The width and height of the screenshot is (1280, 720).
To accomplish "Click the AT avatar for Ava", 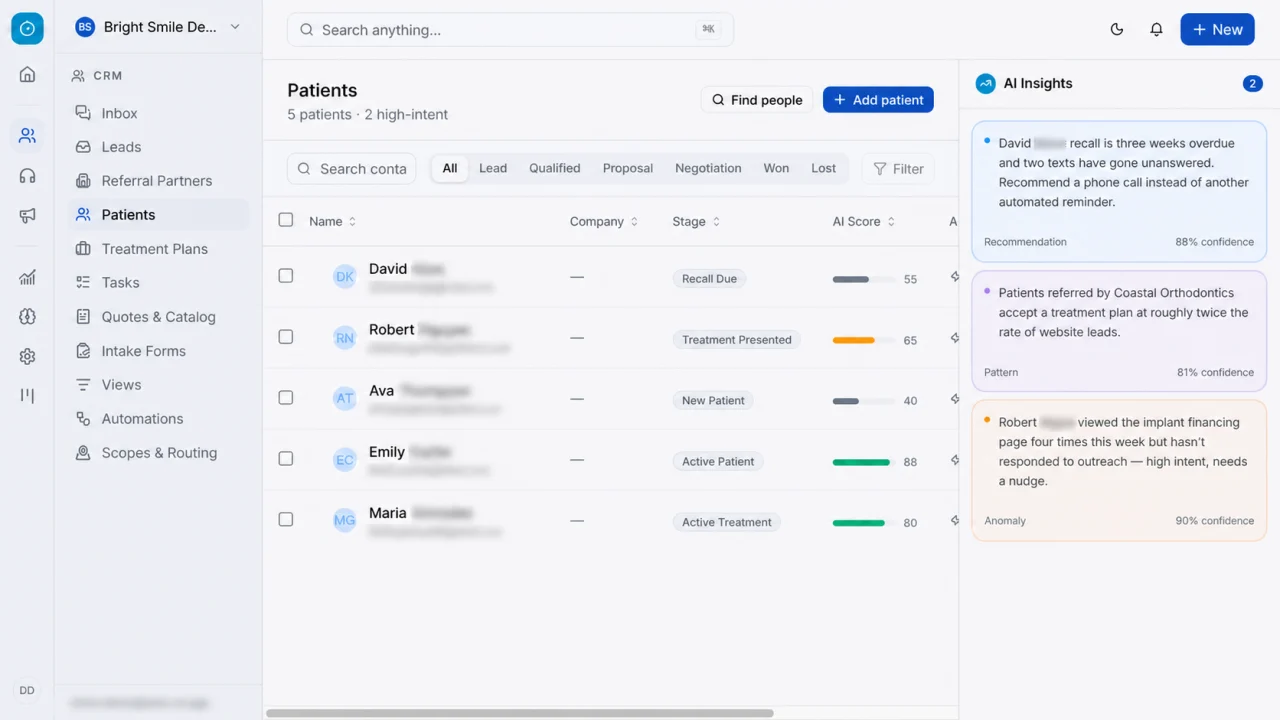I will tap(344, 398).
